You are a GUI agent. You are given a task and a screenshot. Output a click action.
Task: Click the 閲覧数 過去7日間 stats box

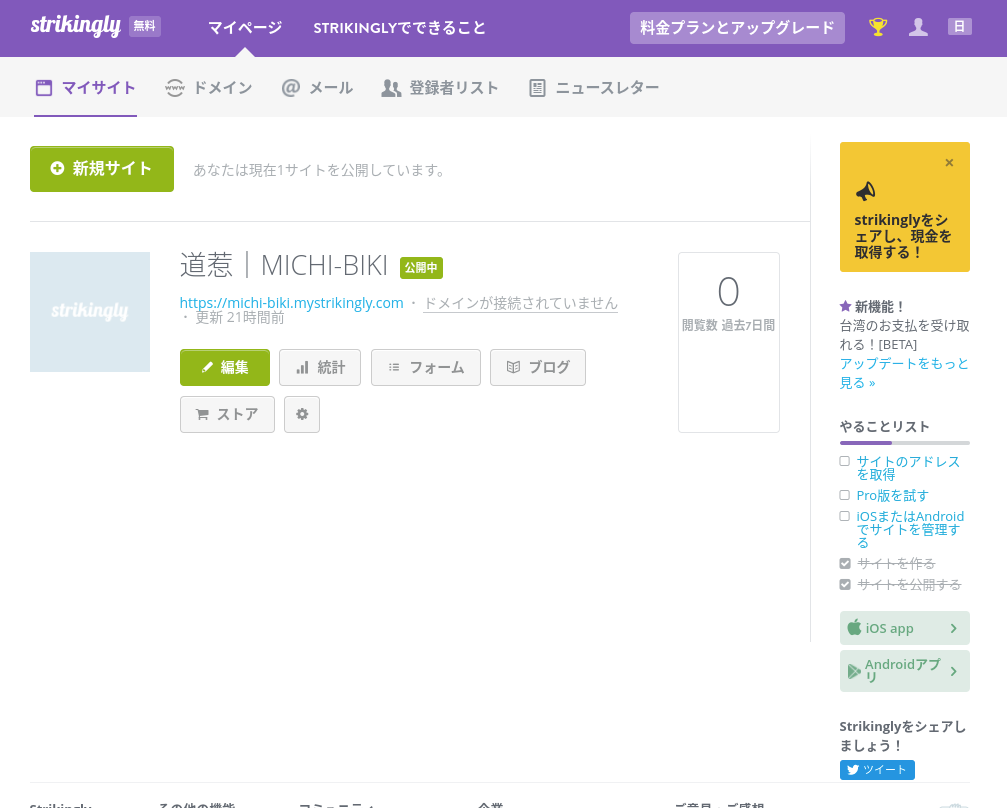(x=729, y=342)
